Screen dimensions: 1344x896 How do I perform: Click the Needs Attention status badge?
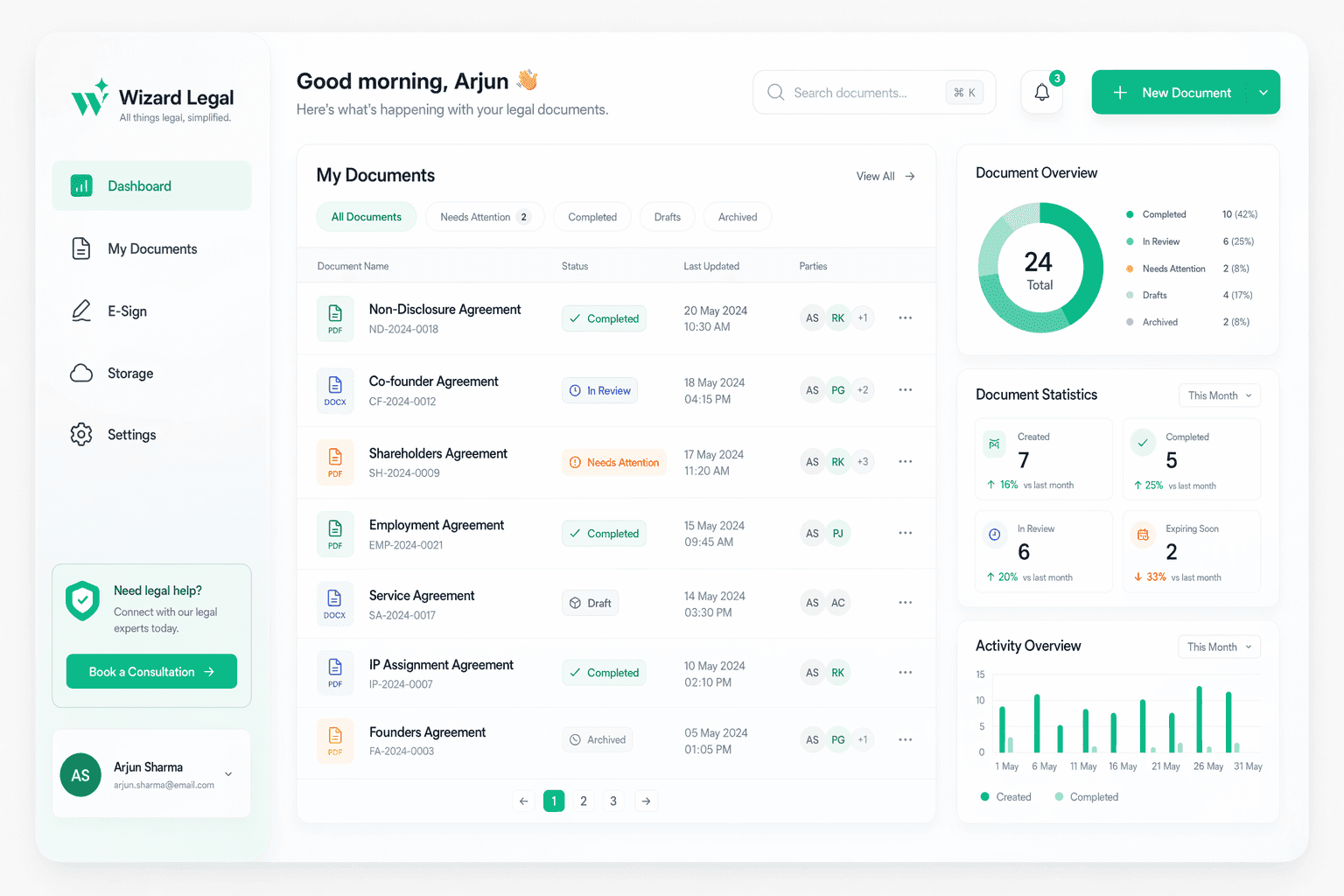[615, 462]
